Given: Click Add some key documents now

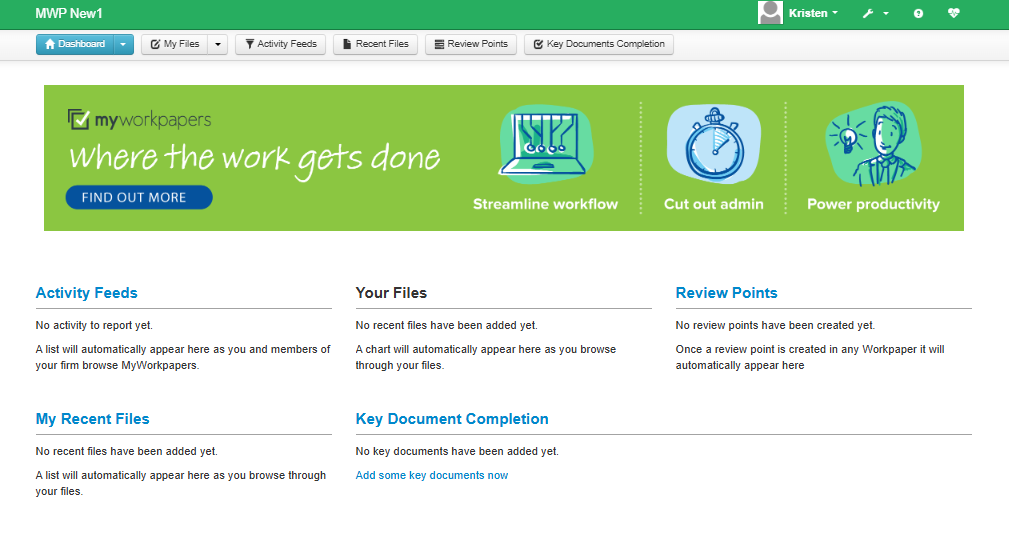Looking at the screenshot, I should [x=432, y=476].
